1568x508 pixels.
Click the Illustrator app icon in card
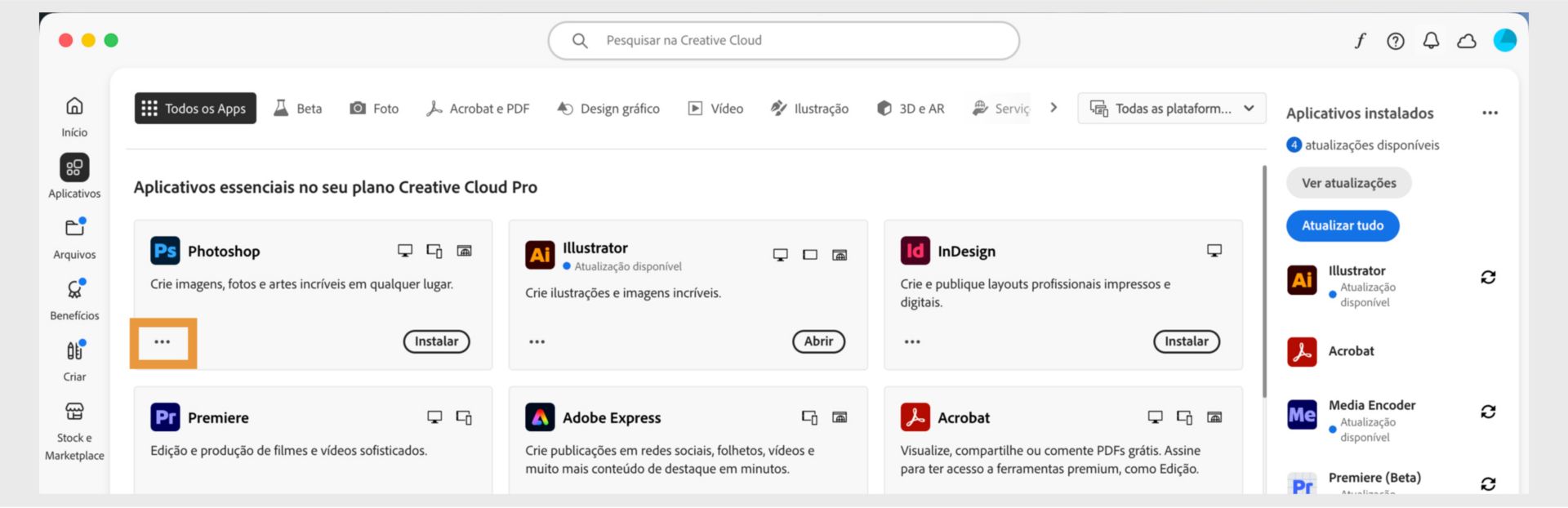540,255
